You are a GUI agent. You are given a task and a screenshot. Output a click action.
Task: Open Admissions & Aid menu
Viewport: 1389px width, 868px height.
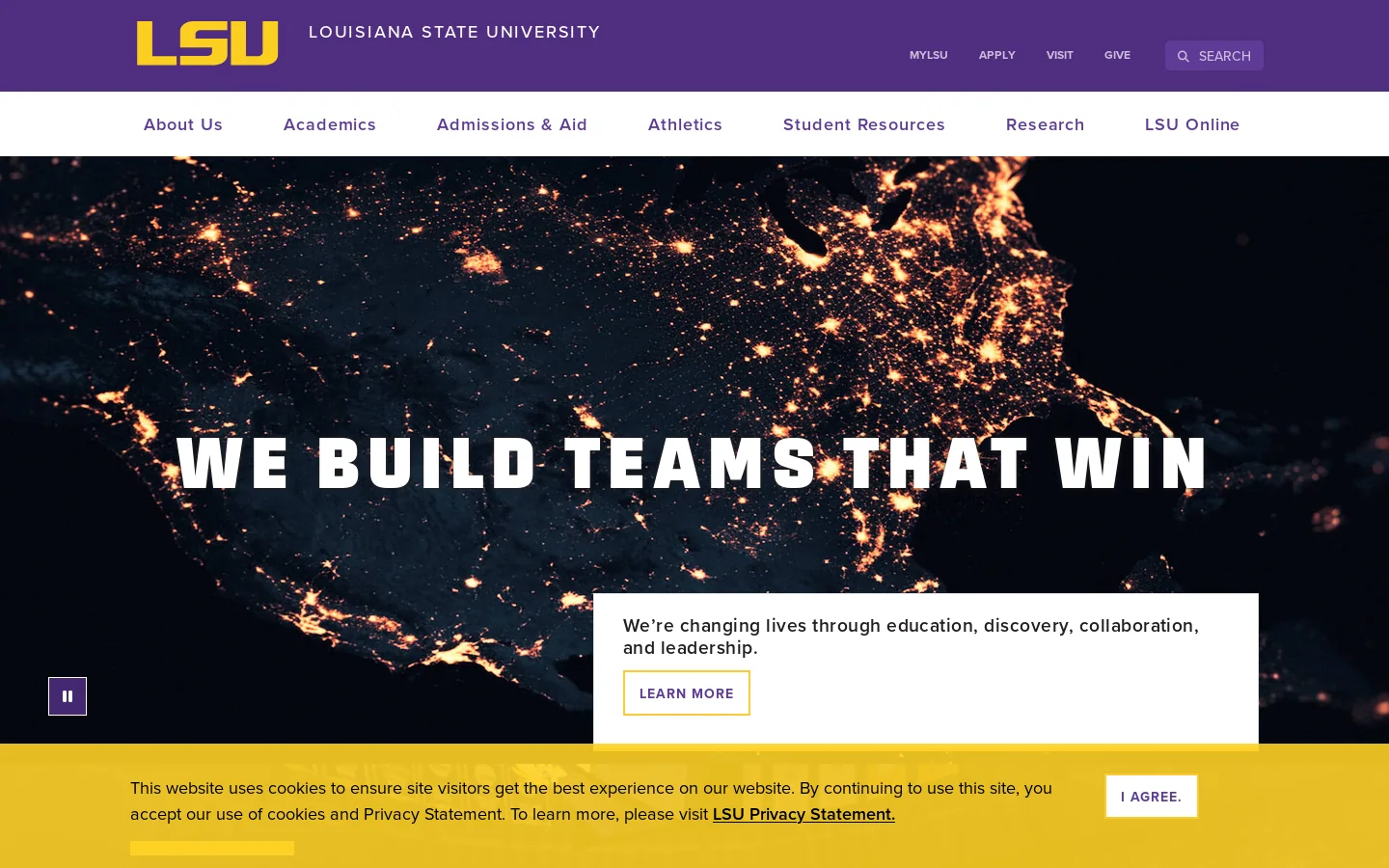(x=512, y=124)
